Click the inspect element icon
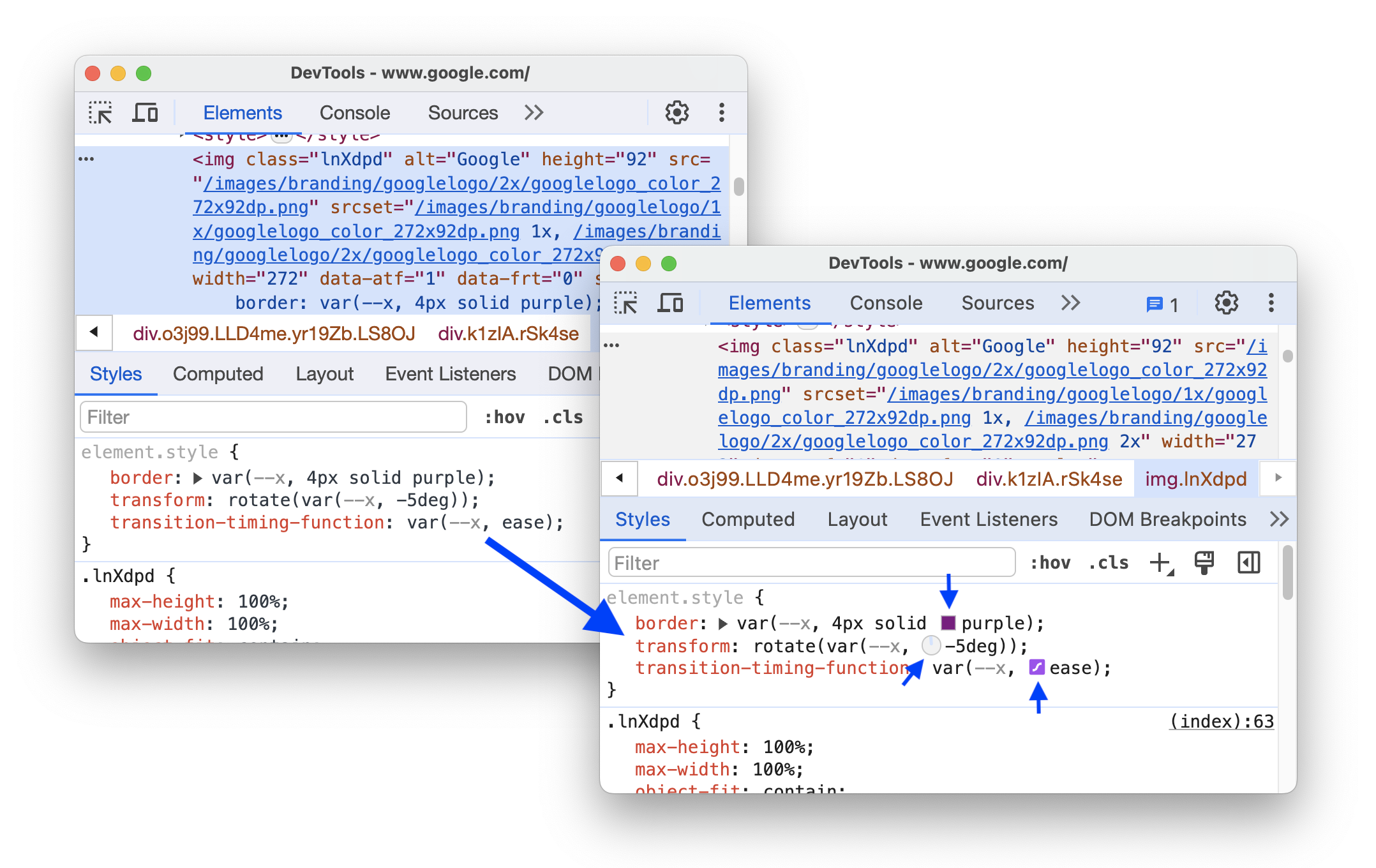This screenshot has height=868, width=1376. pyautogui.click(x=100, y=111)
